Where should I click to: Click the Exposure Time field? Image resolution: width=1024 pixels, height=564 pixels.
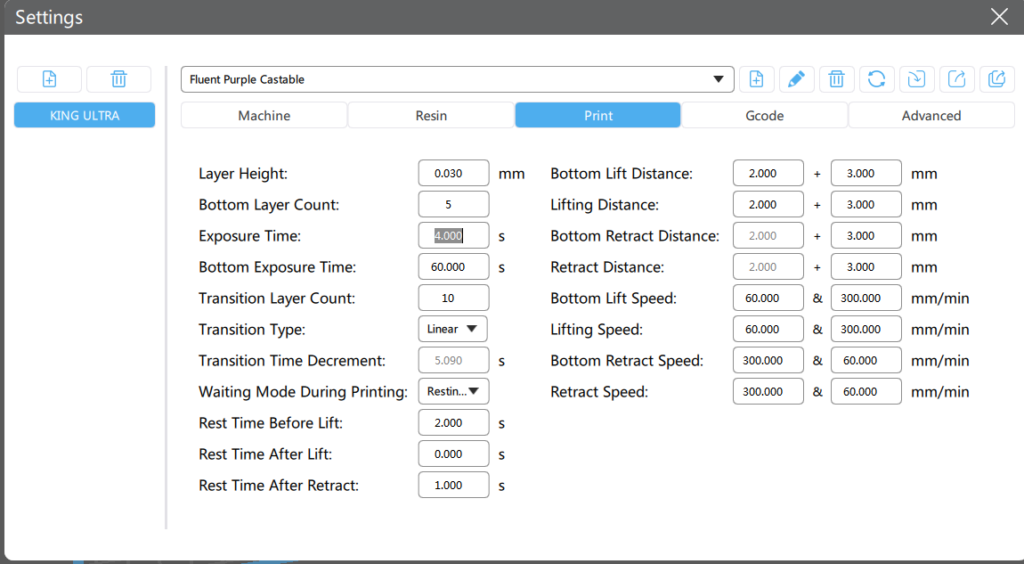point(453,236)
